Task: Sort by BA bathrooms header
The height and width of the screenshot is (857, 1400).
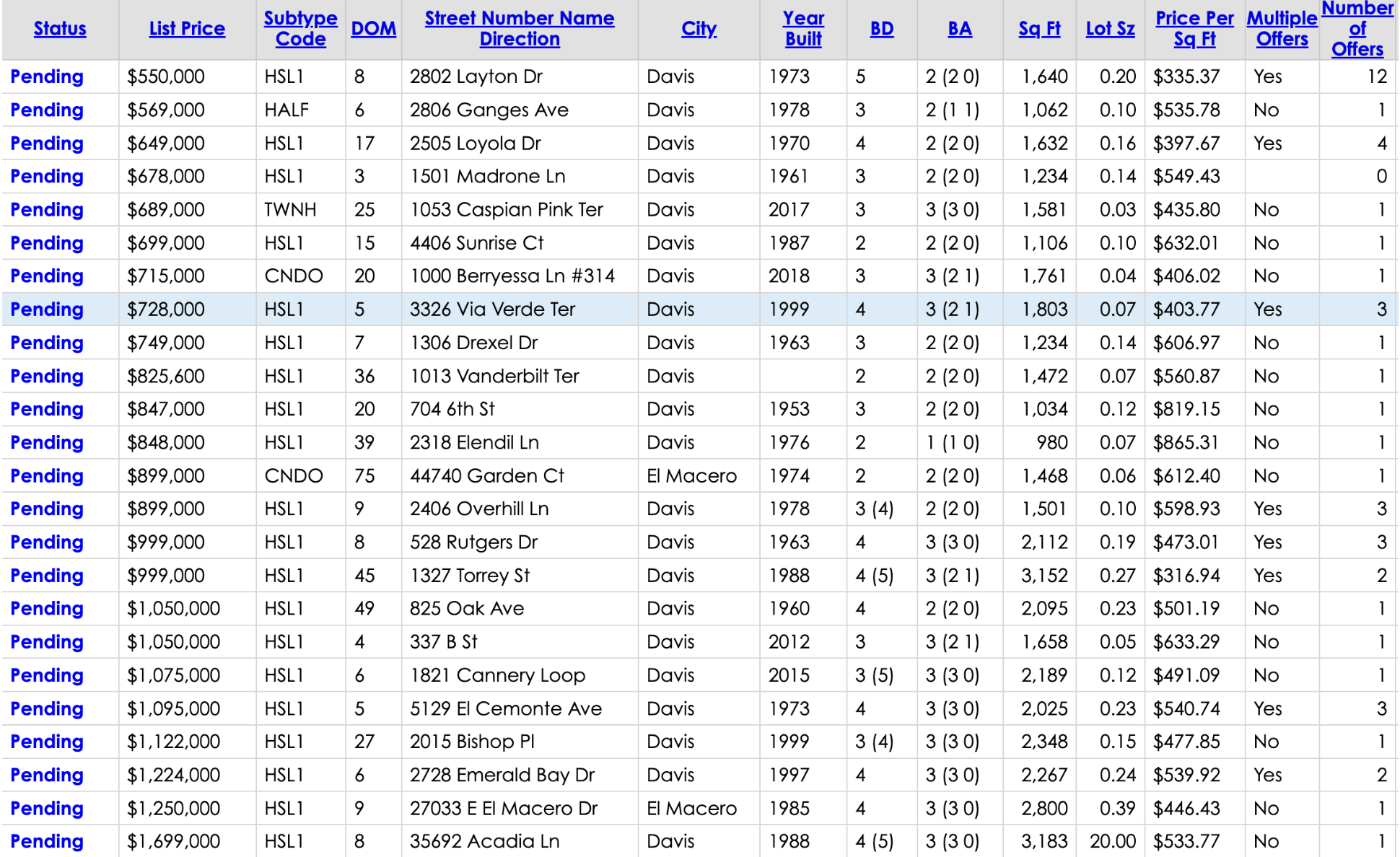Action: (x=959, y=29)
